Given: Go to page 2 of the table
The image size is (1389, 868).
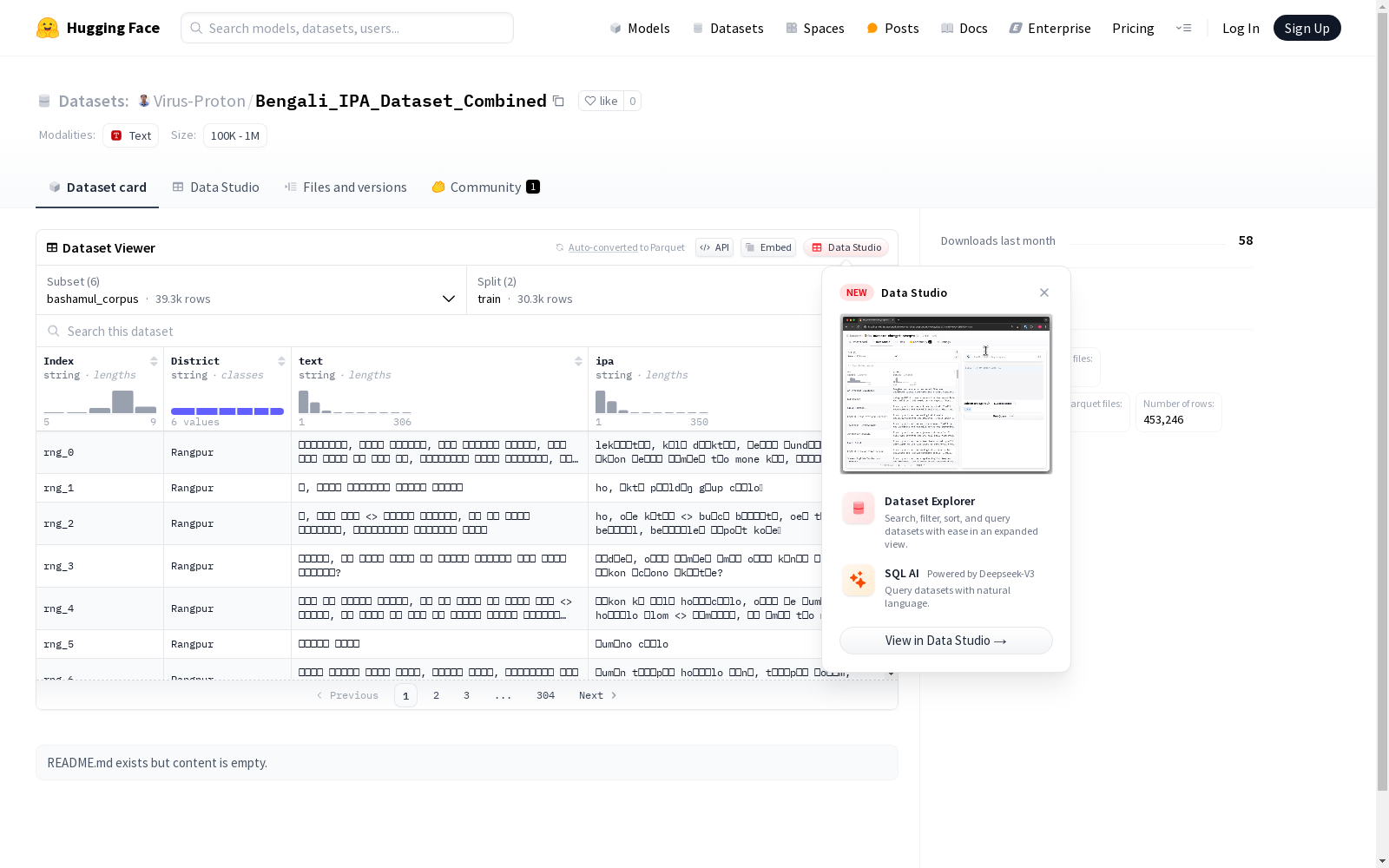Looking at the screenshot, I should [436, 695].
